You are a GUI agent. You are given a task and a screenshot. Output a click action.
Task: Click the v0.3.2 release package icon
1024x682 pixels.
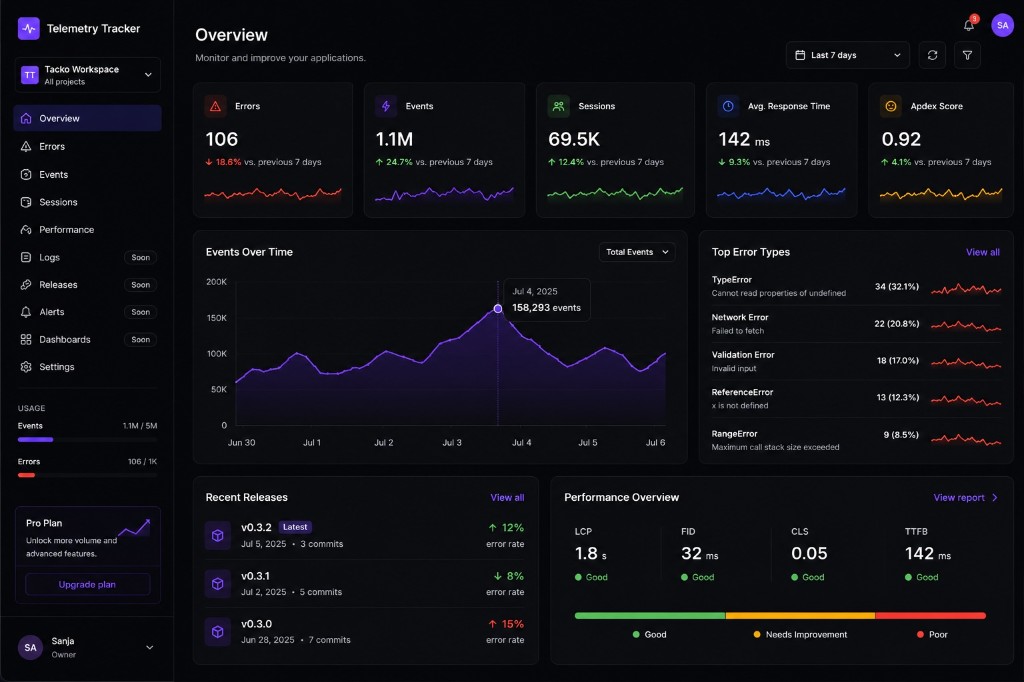tap(218, 536)
